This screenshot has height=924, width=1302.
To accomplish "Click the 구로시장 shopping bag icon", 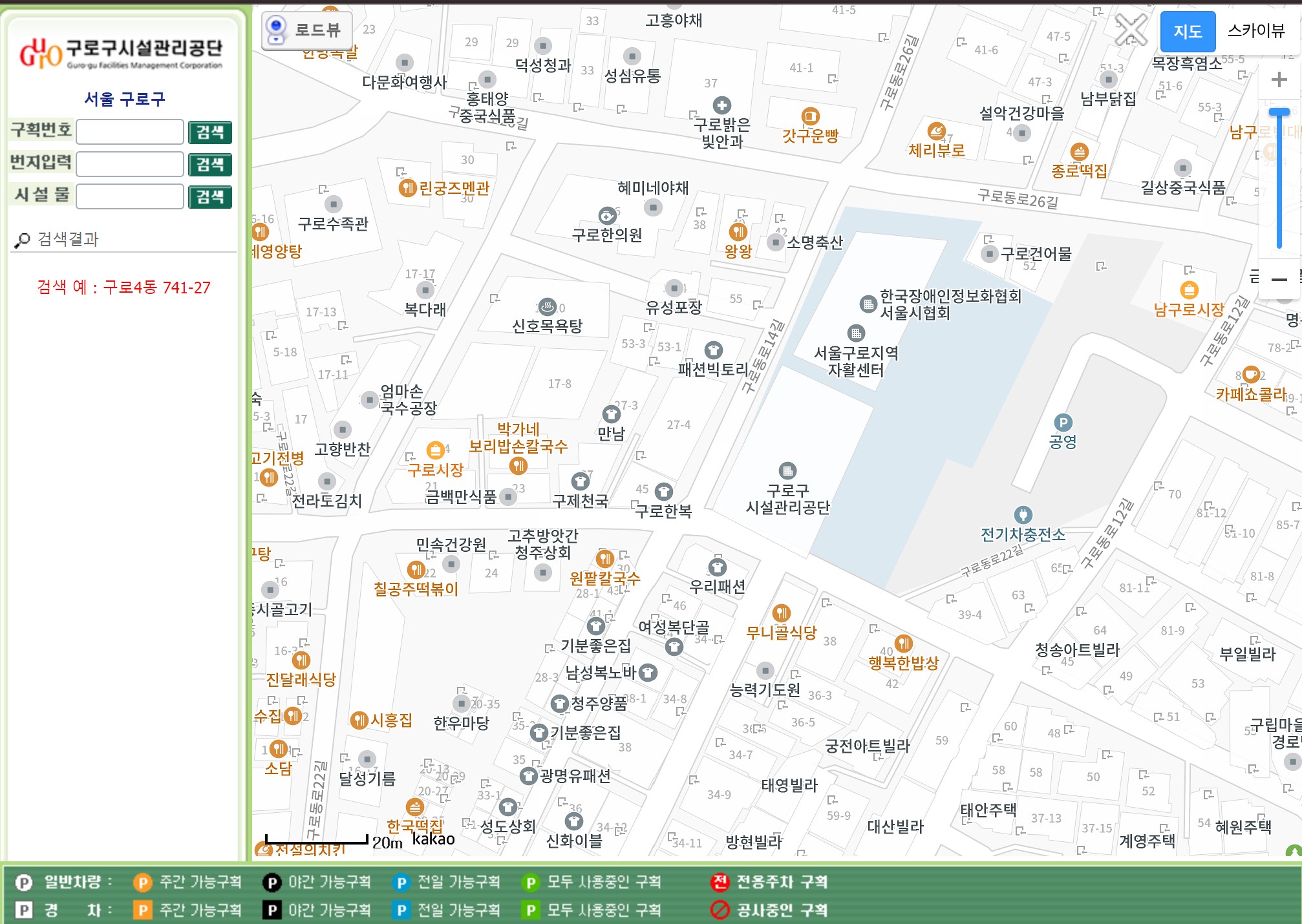I will coord(436,450).
